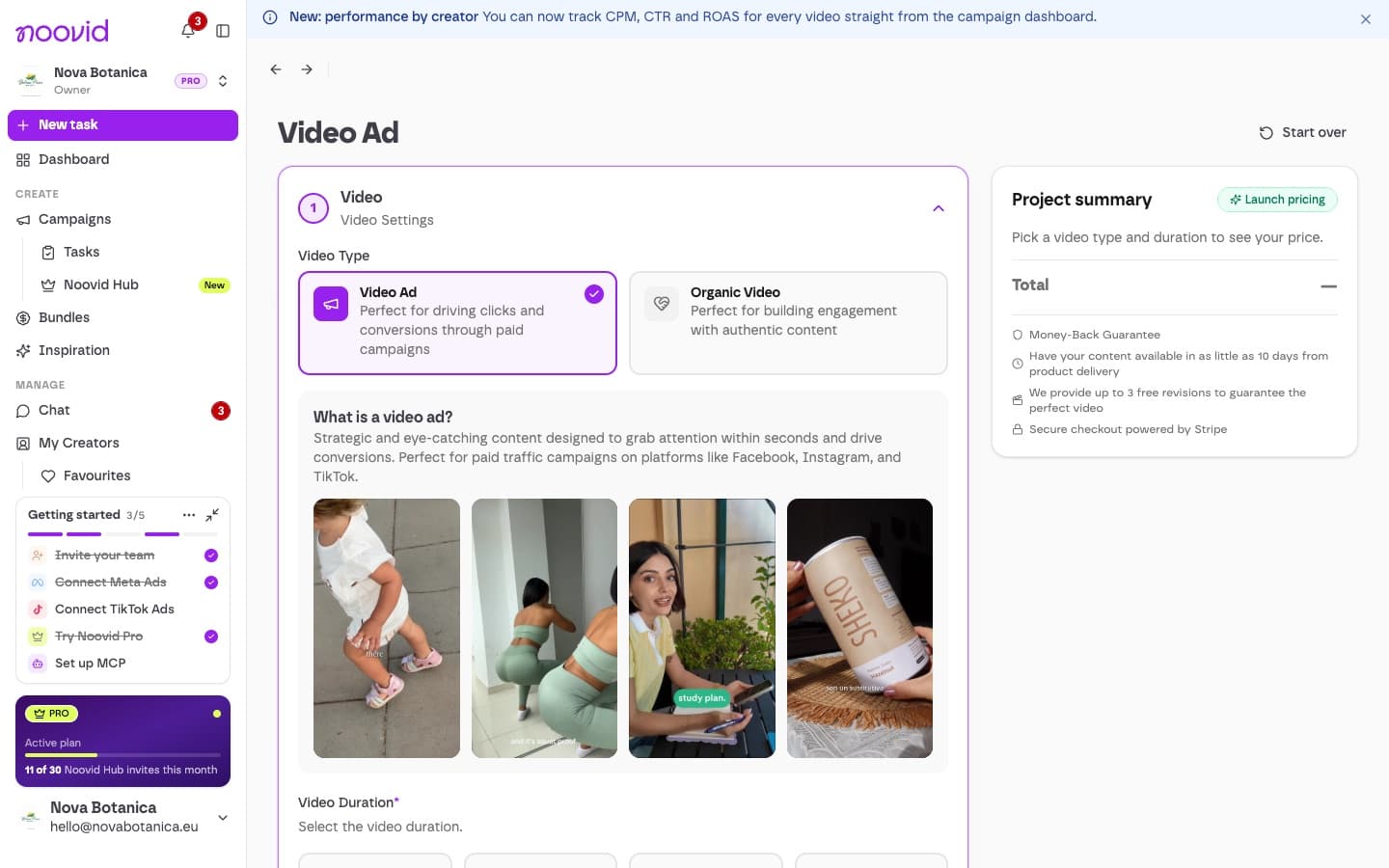Click the TikTok icon in Getting started
The image size is (1389, 868).
pos(38,610)
